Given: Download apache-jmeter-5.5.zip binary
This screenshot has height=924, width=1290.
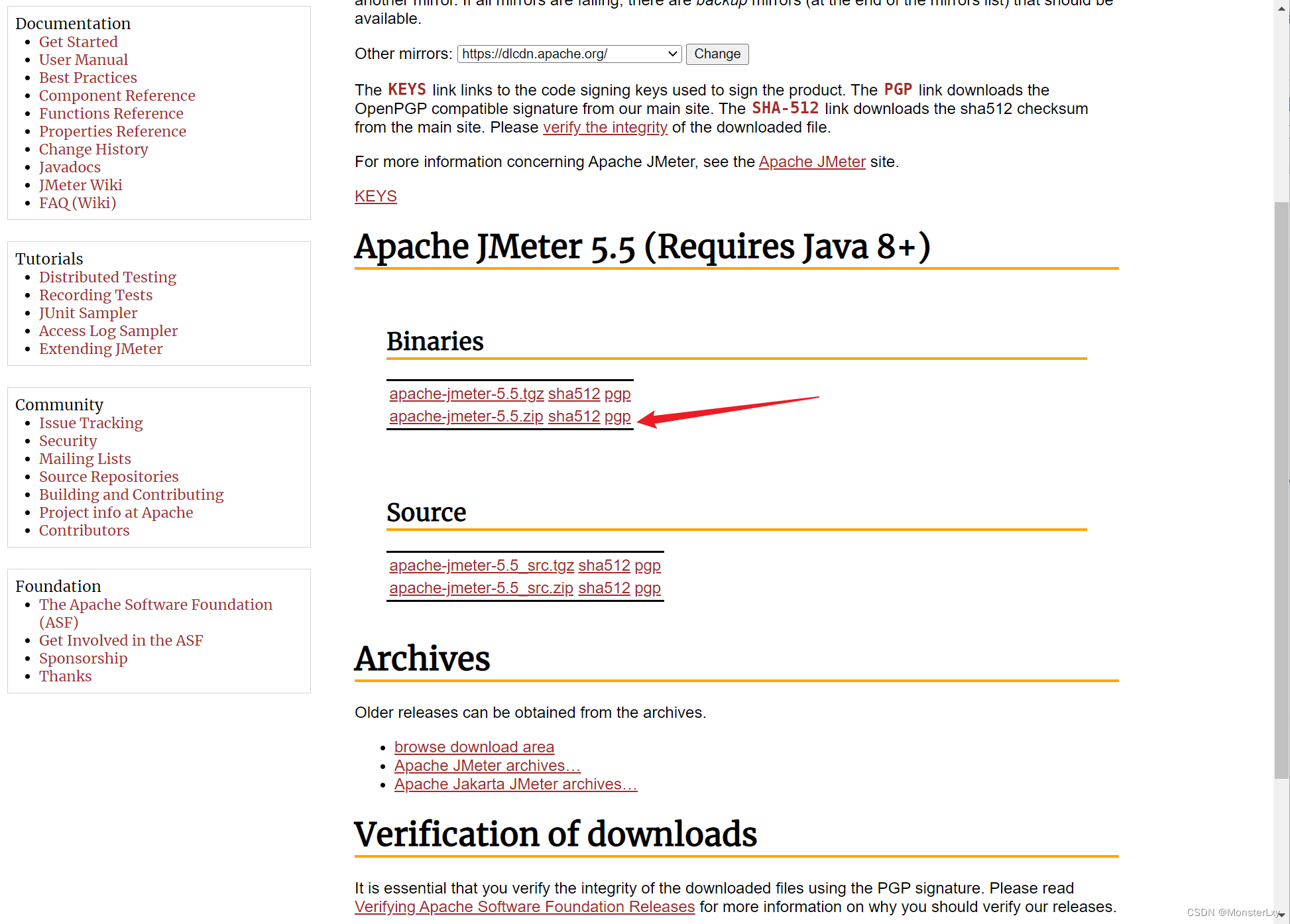Looking at the screenshot, I should click(x=466, y=416).
